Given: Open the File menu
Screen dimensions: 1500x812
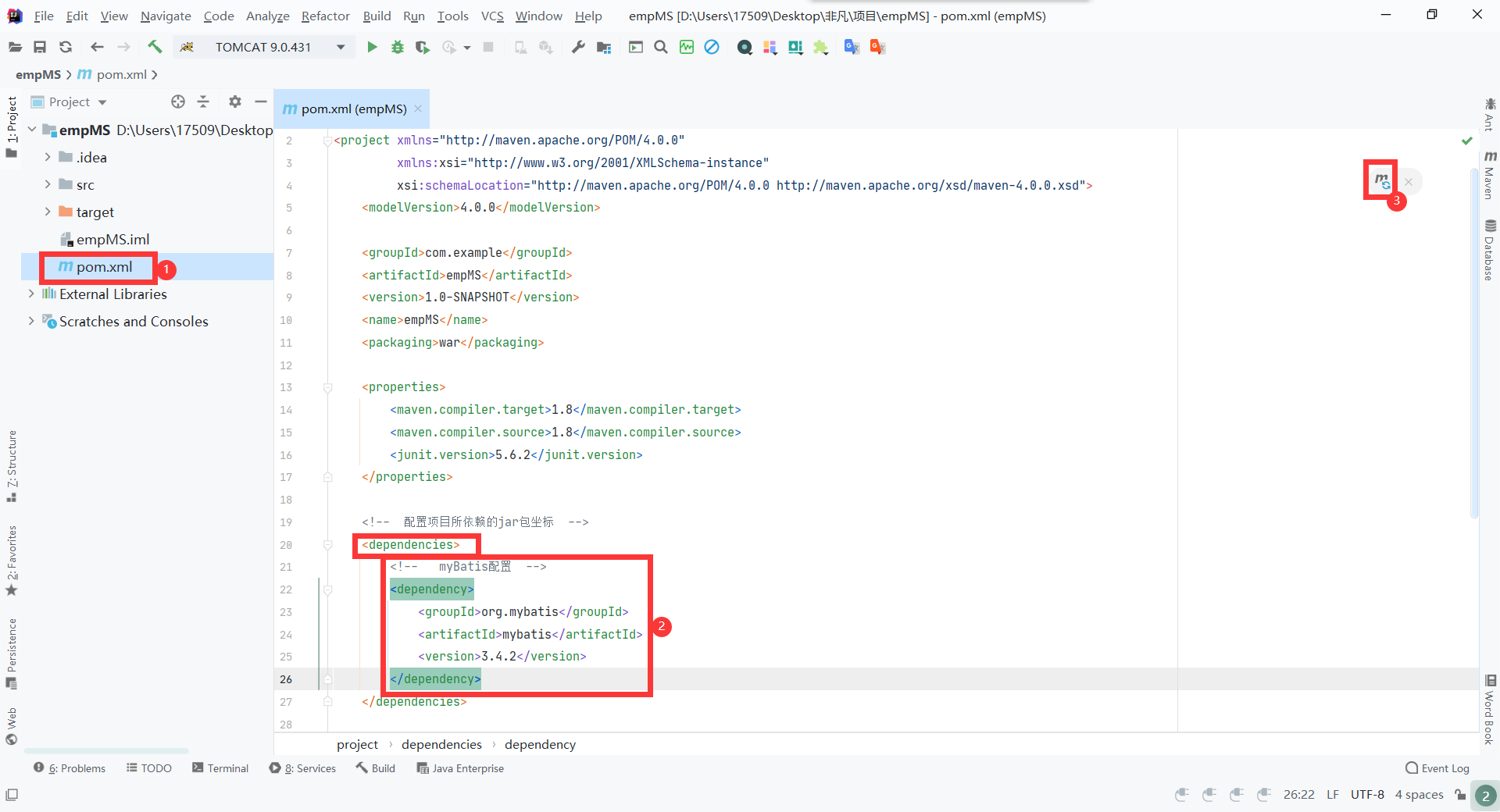Looking at the screenshot, I should (x=44, y=16).
